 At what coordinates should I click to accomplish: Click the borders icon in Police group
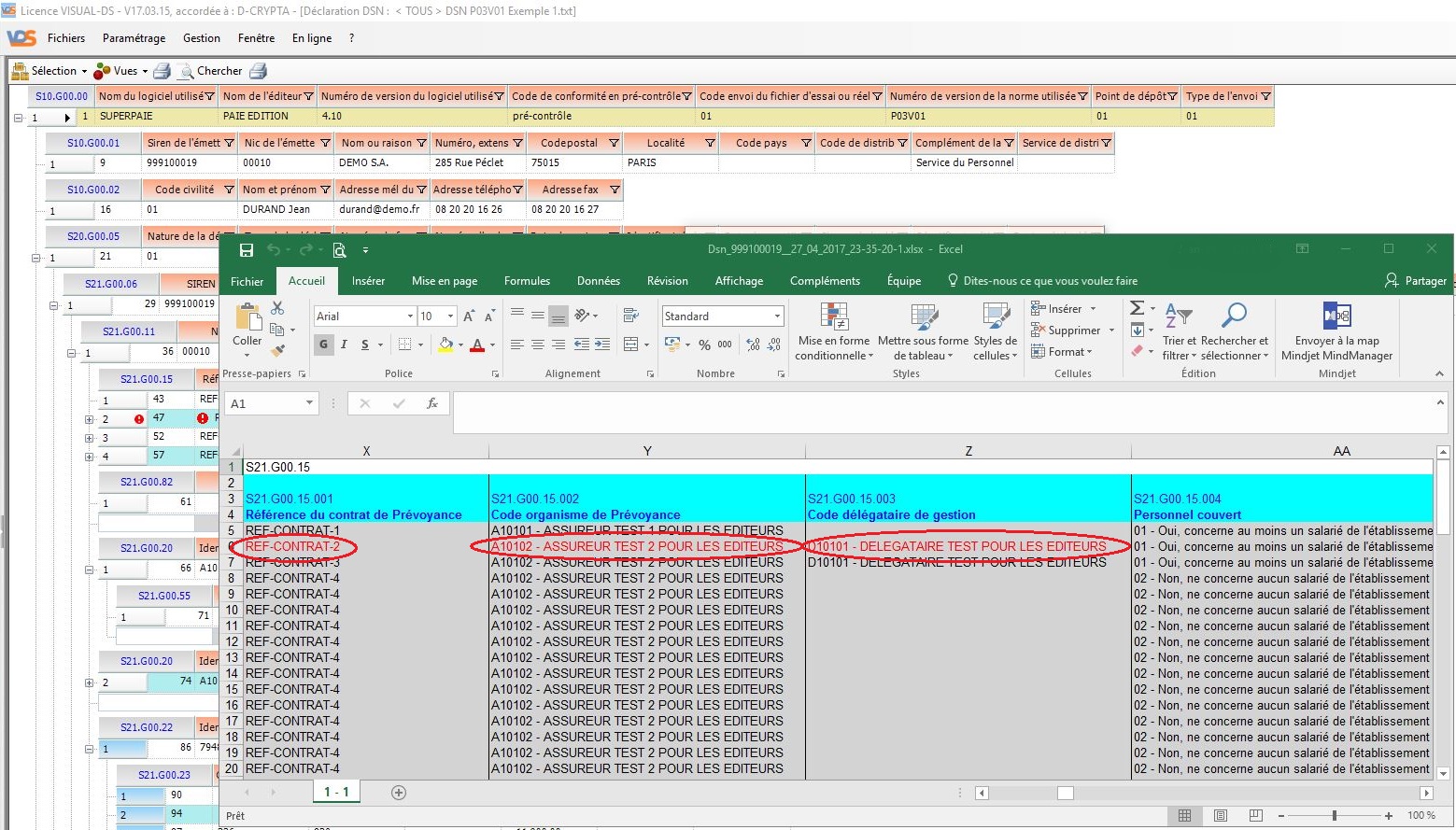point(405,345)
